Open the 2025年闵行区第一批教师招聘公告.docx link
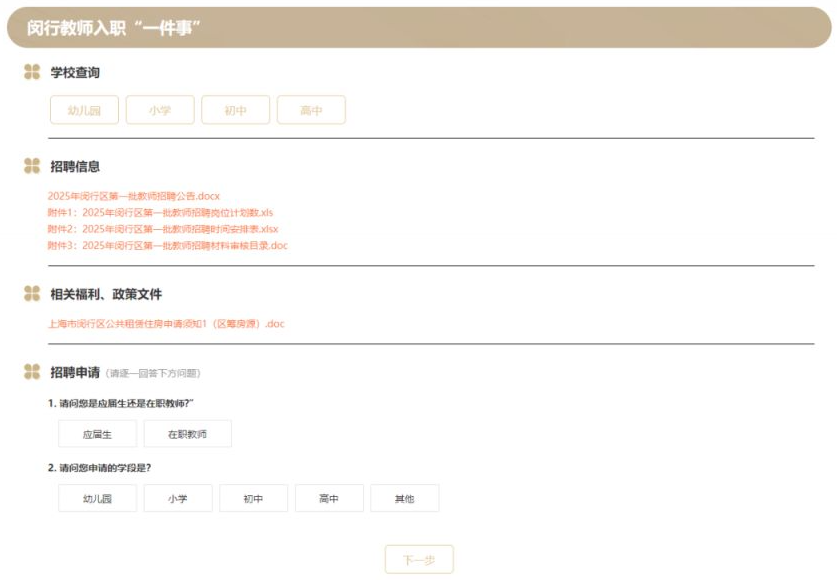 [x=133, y=196]
